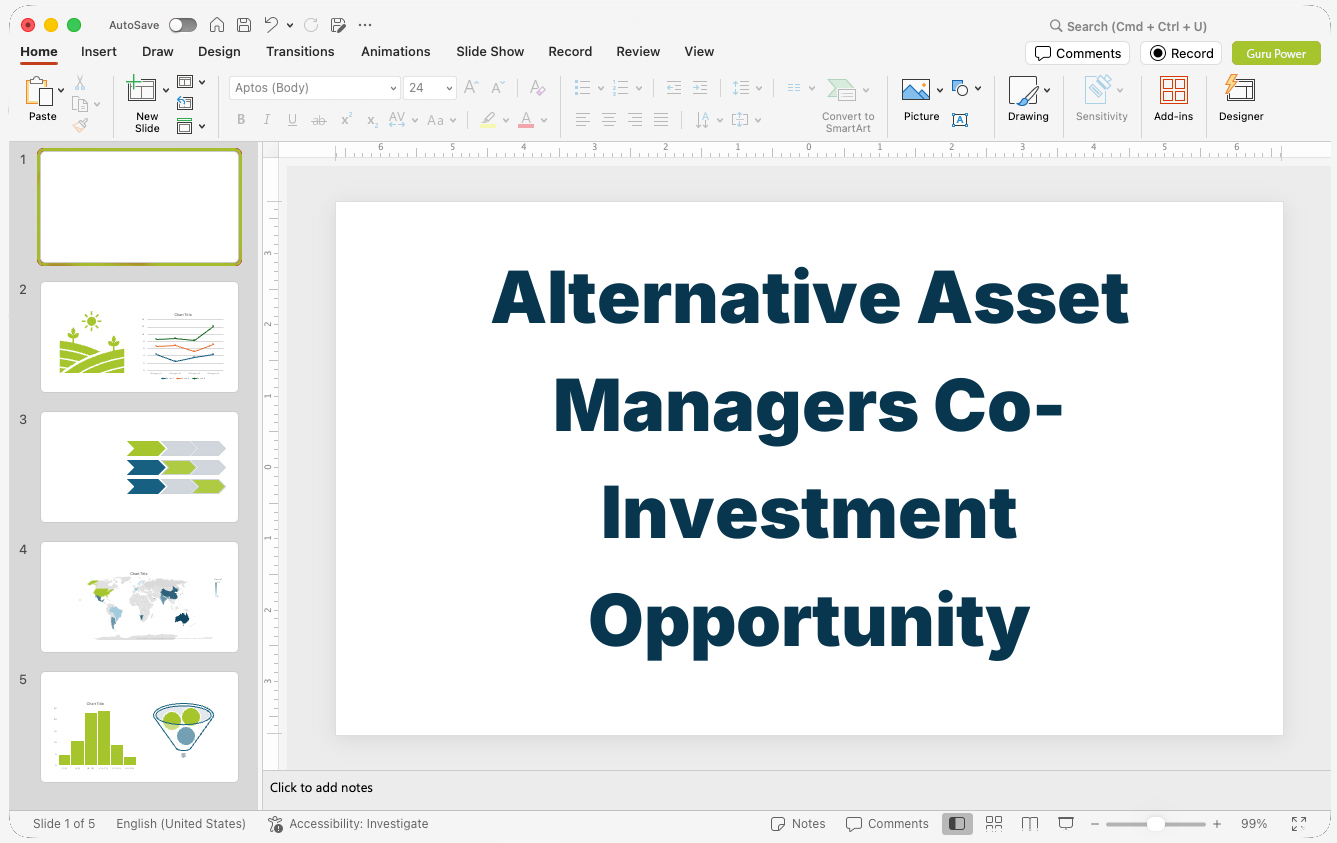This screenshot has height=843, width=1337.
Task: Start Slide Show from status bar icon
Action: [1066, 824]
